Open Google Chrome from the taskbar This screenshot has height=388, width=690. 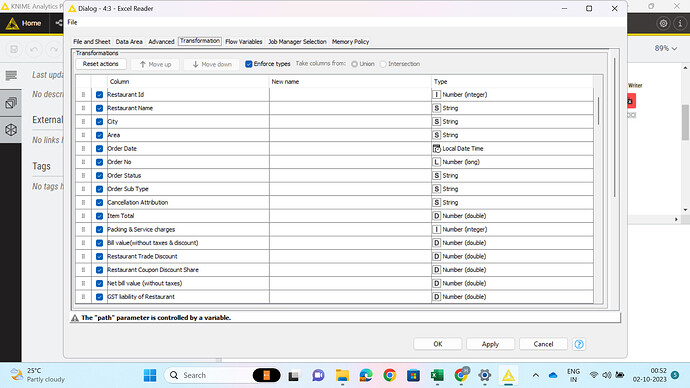[x=389, y=375]
